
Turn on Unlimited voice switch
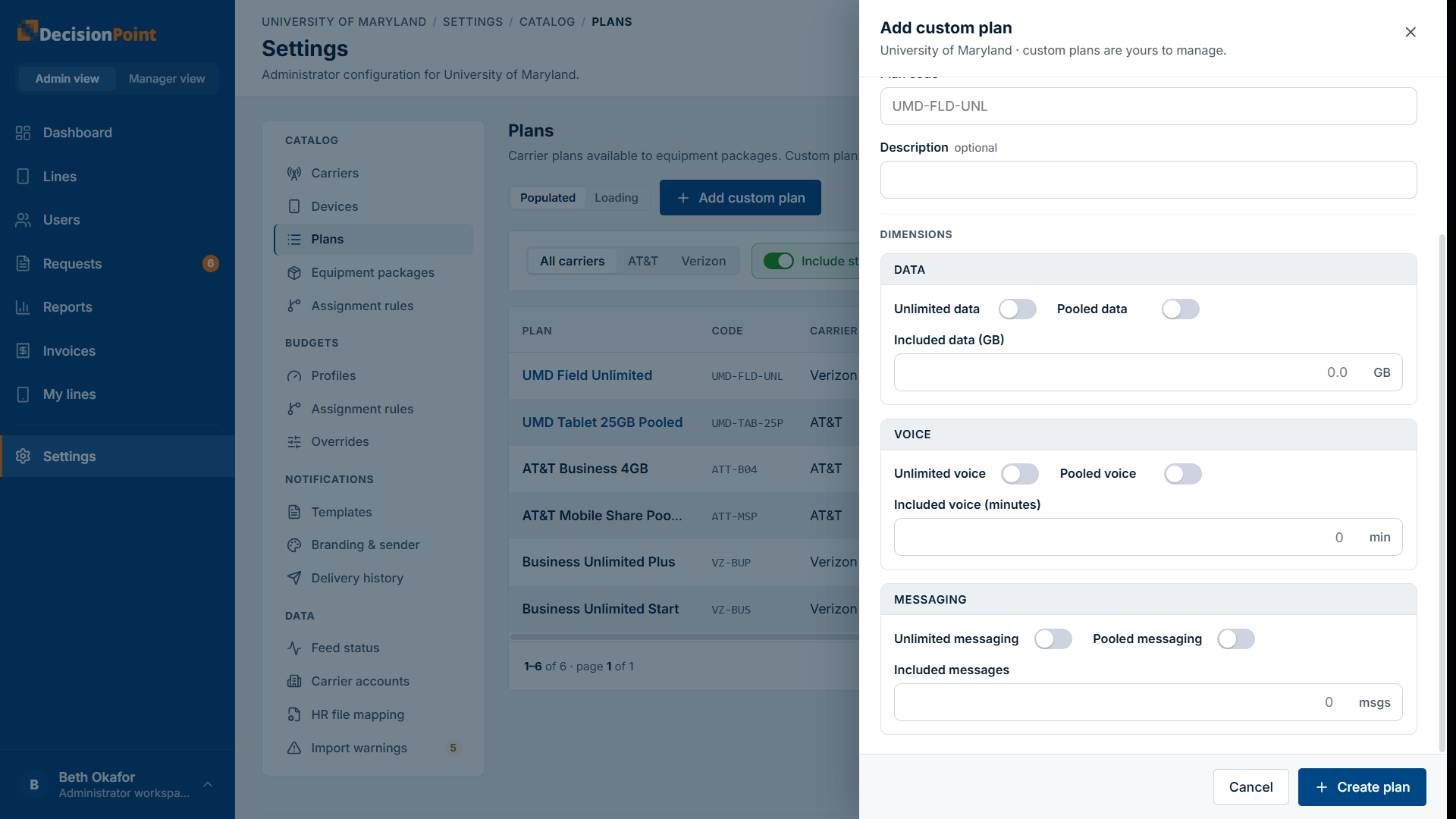pyautogui.click(x=1020, y=474)
